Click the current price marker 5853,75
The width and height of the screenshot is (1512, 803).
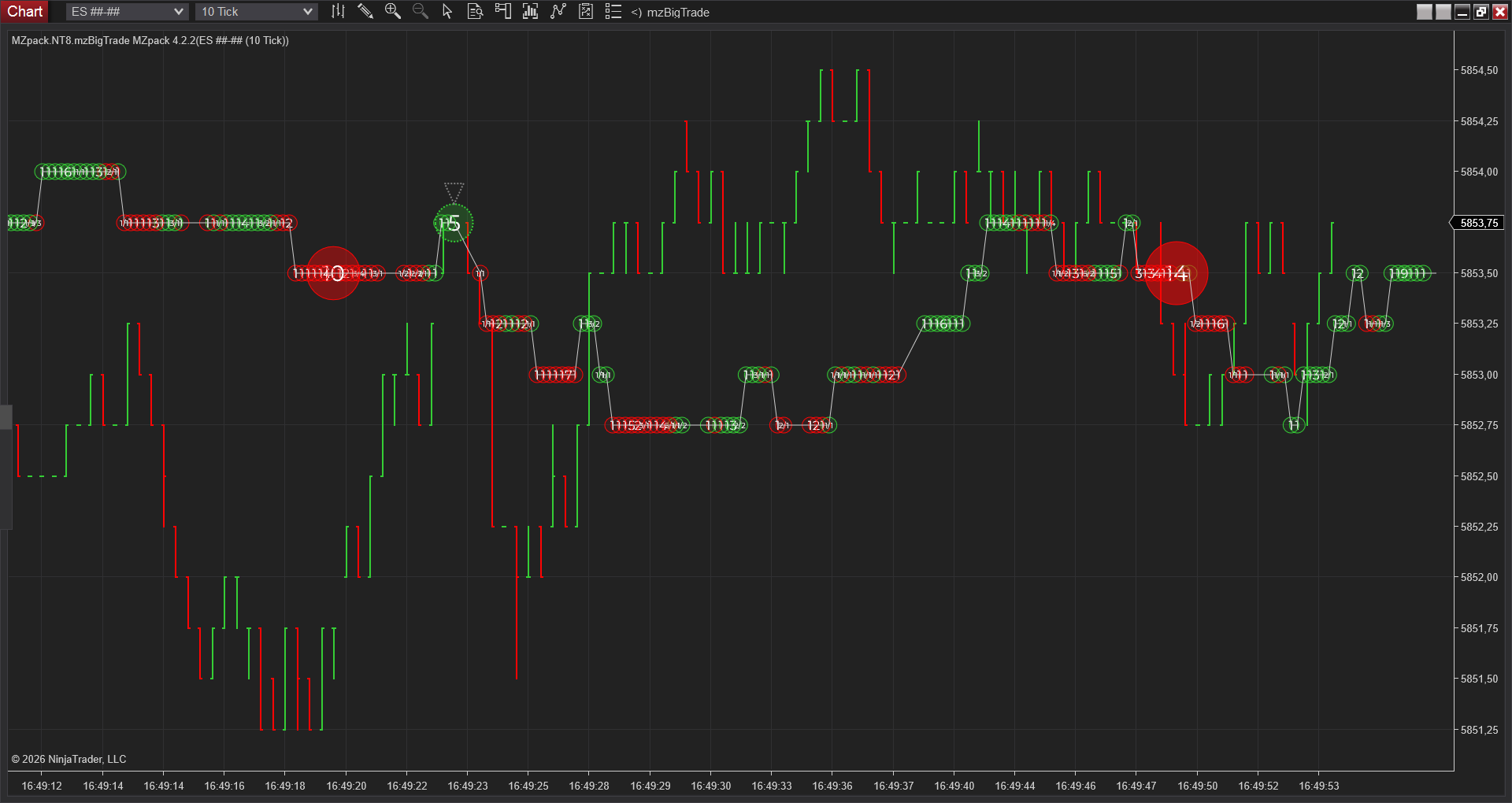pyautogui.click(x=1478, y=223)
